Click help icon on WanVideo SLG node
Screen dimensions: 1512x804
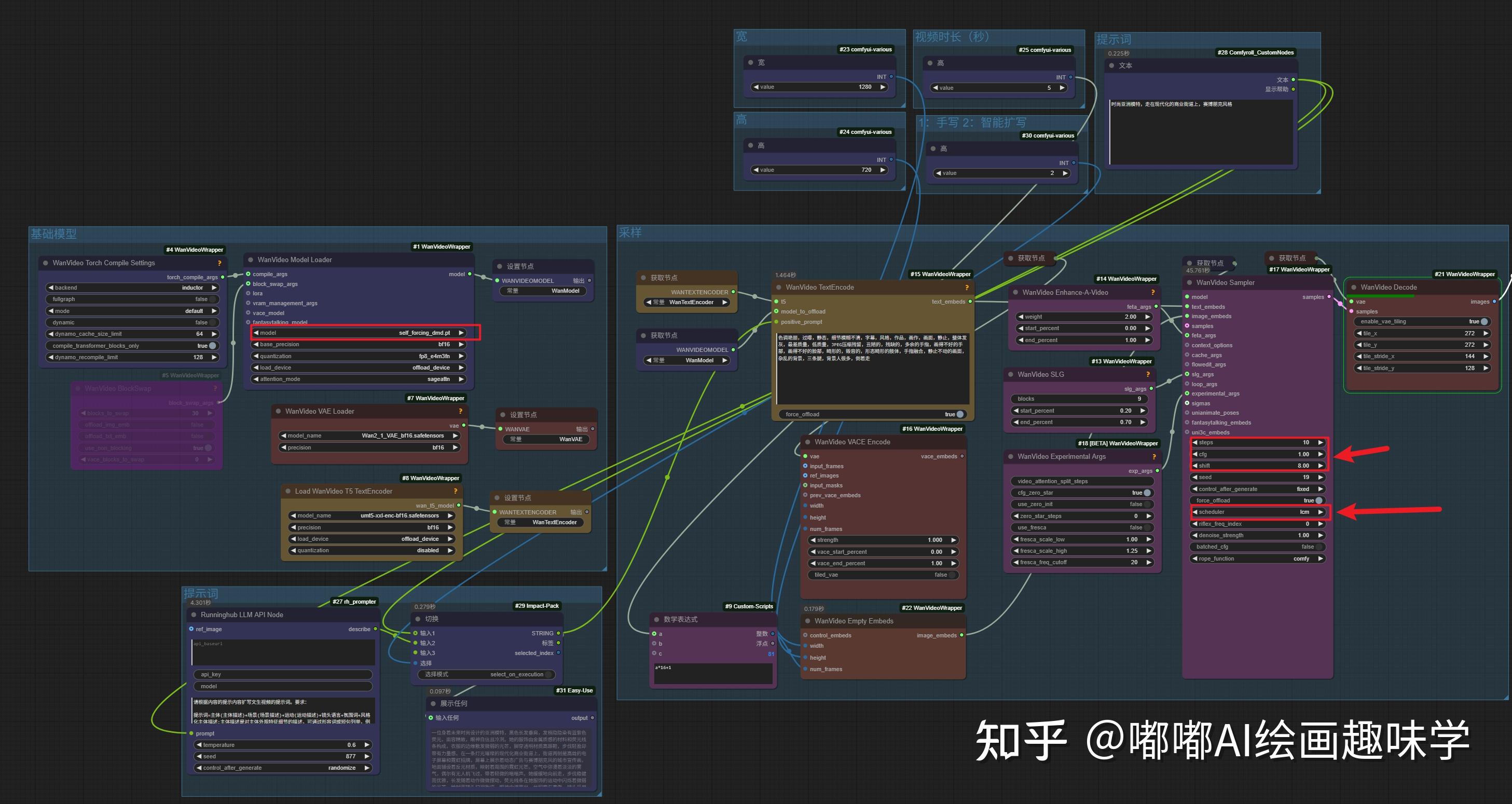[x=1148, y=374]
